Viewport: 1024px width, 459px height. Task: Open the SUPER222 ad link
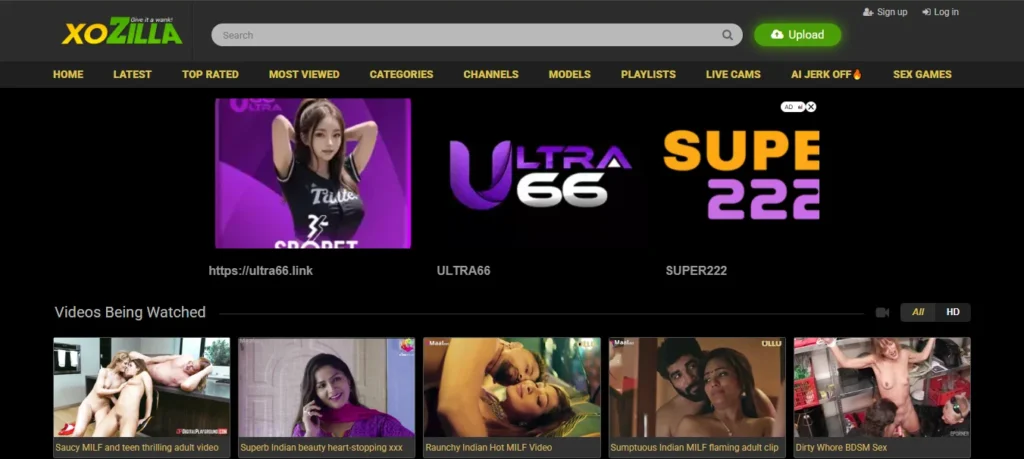(696, 270)
